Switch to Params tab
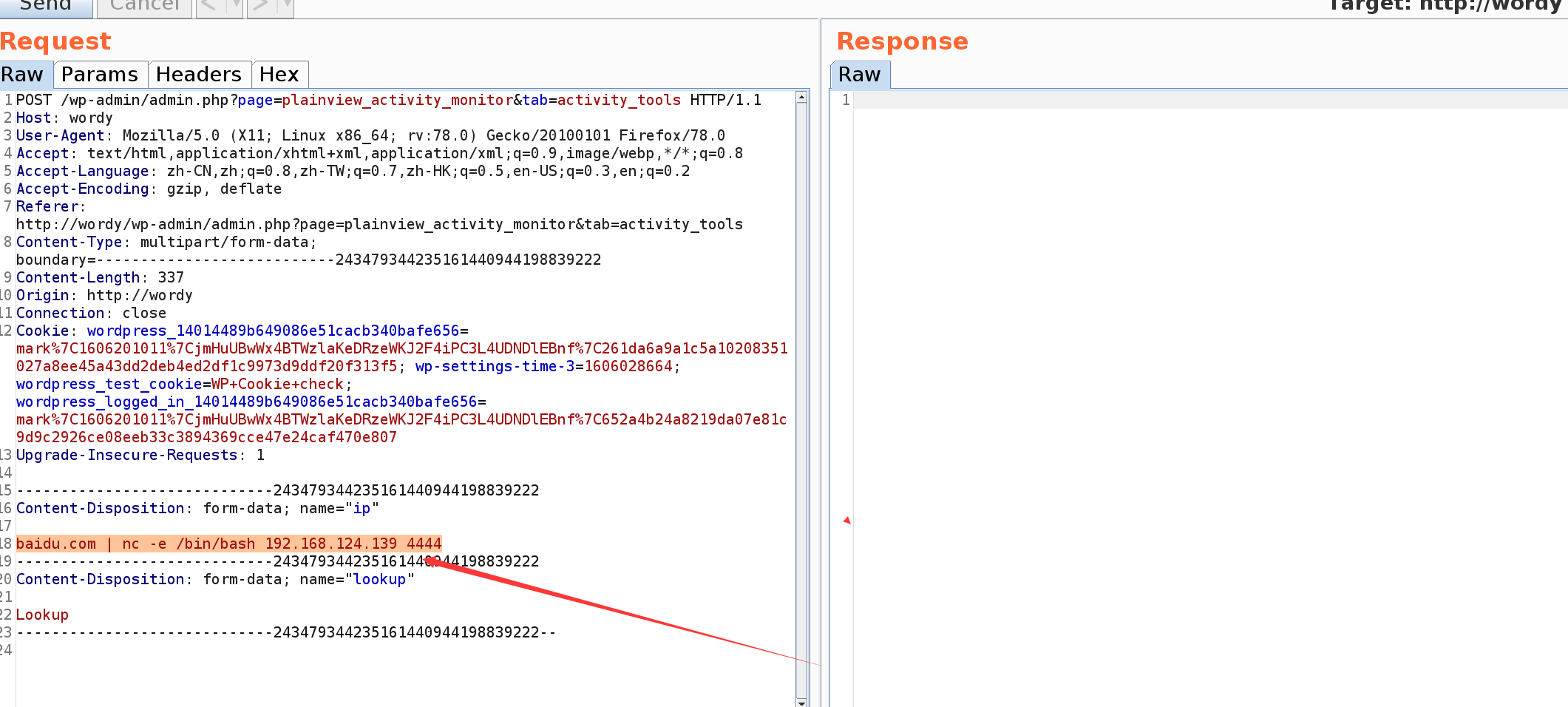Viewport: 1568px width, 707px height. coord(100,75)
